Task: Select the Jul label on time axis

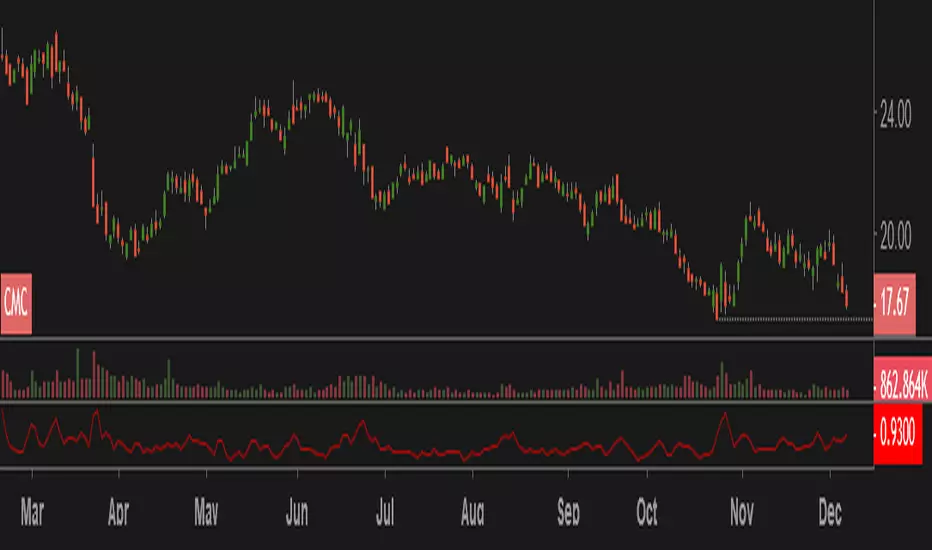Action: click(385, 511)
